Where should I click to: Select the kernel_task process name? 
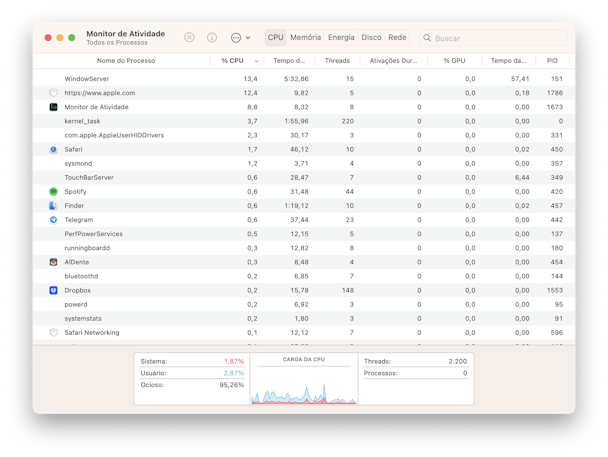tap(82, 121)
